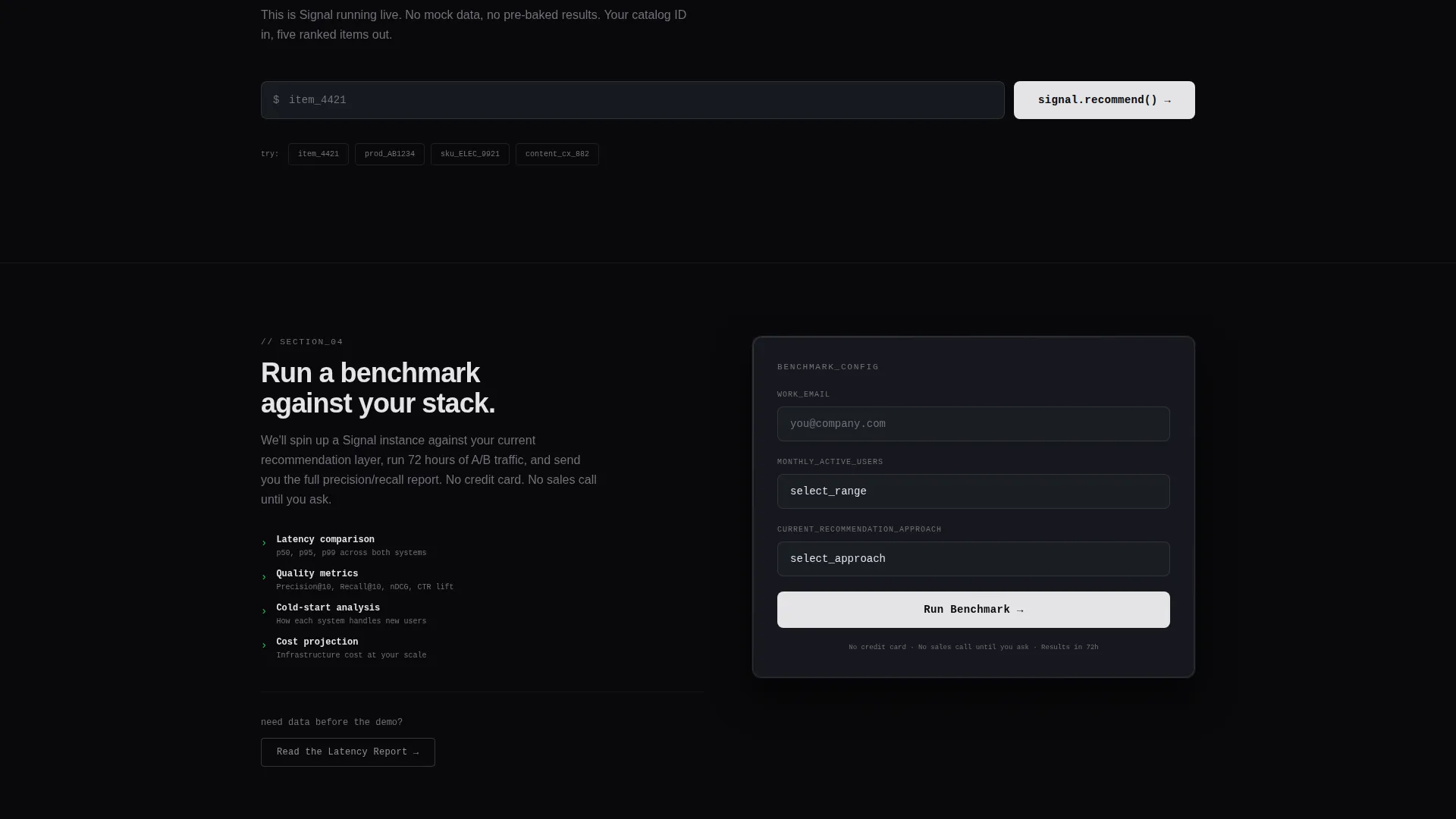Click the chevron beside Cost projection
This screenshot has width=1456, height=819.
click(264, 645)
